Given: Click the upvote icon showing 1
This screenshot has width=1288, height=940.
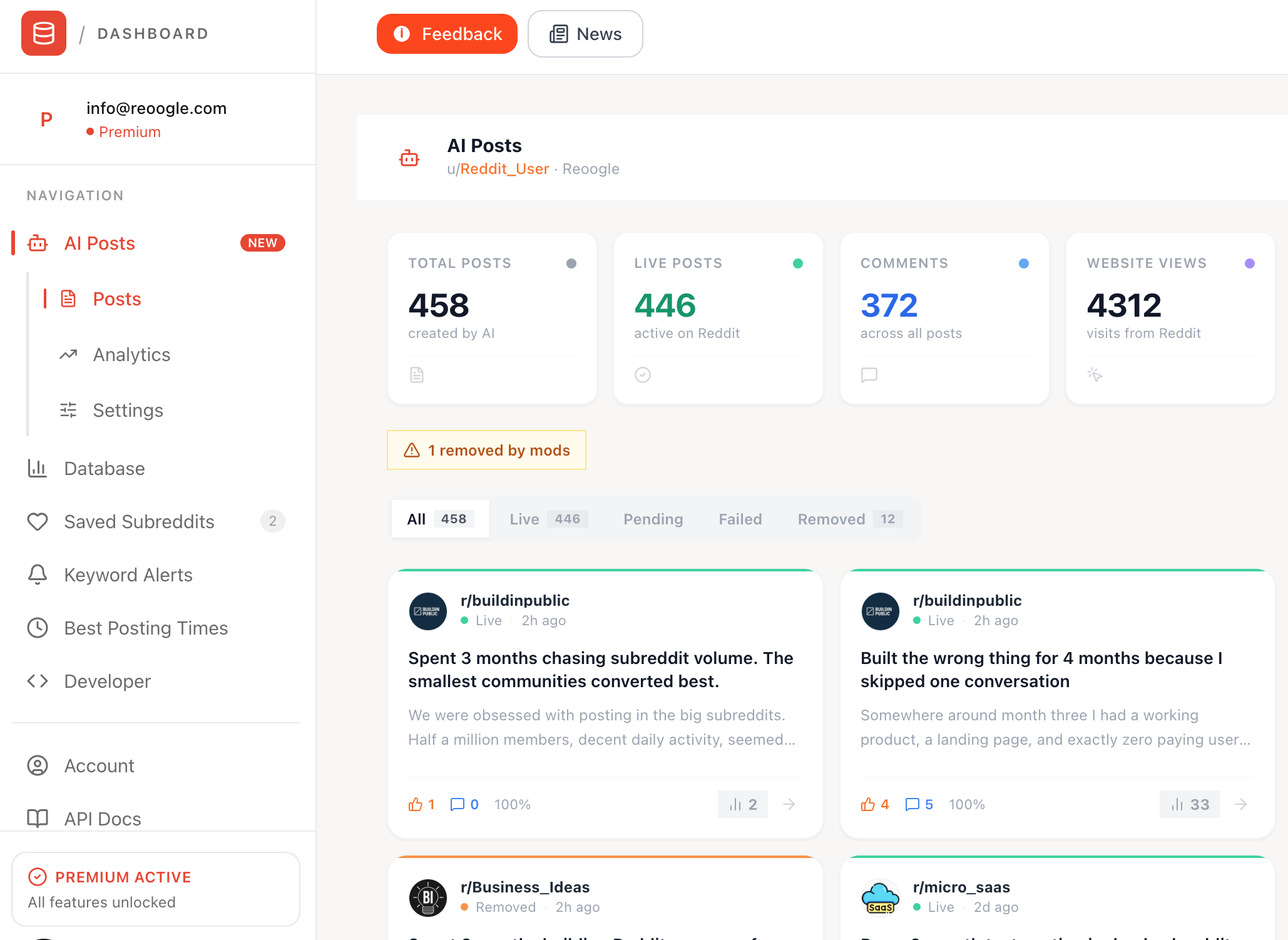Looking at the screenshot, I should 416,804.
